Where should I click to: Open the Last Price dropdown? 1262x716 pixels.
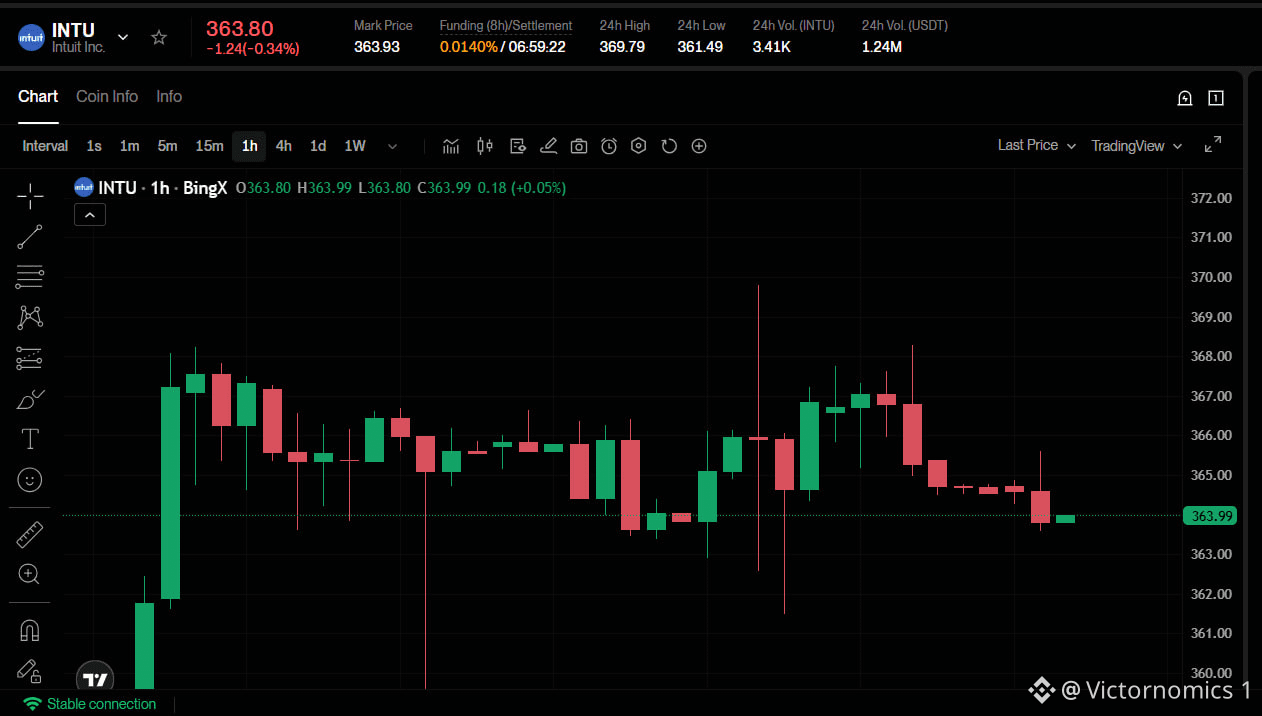(1037, 145)
